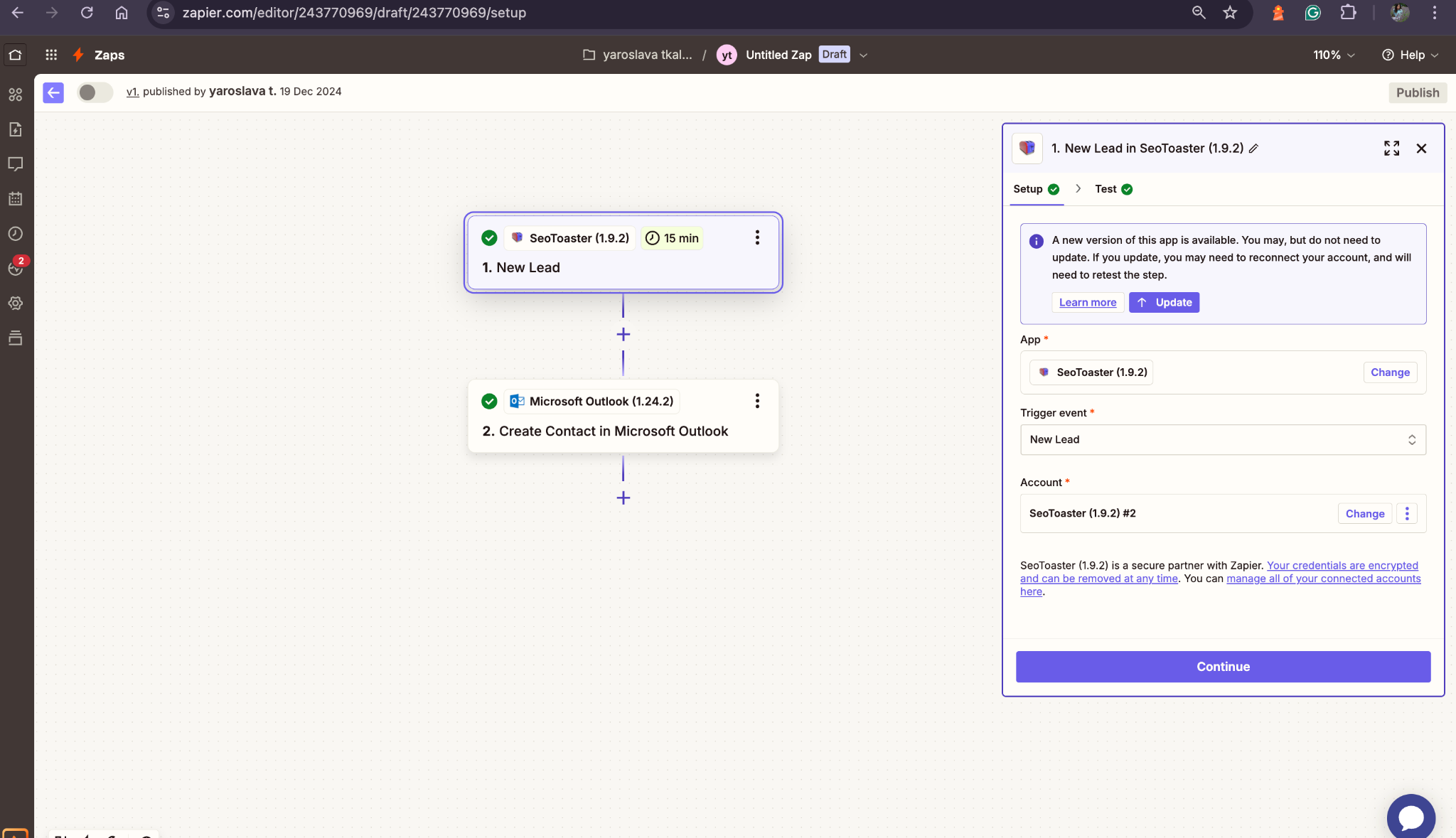Click the Continue button
Viewport: 1456px width, 838px height.
[1223, 667]
